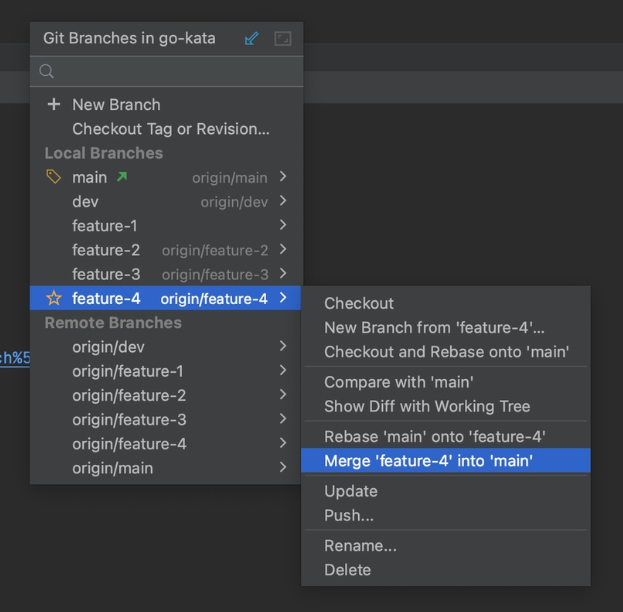Screen dimensions: 623x612
Task: Expand the origin/main remote branch chevron
Action: (283, 467)
